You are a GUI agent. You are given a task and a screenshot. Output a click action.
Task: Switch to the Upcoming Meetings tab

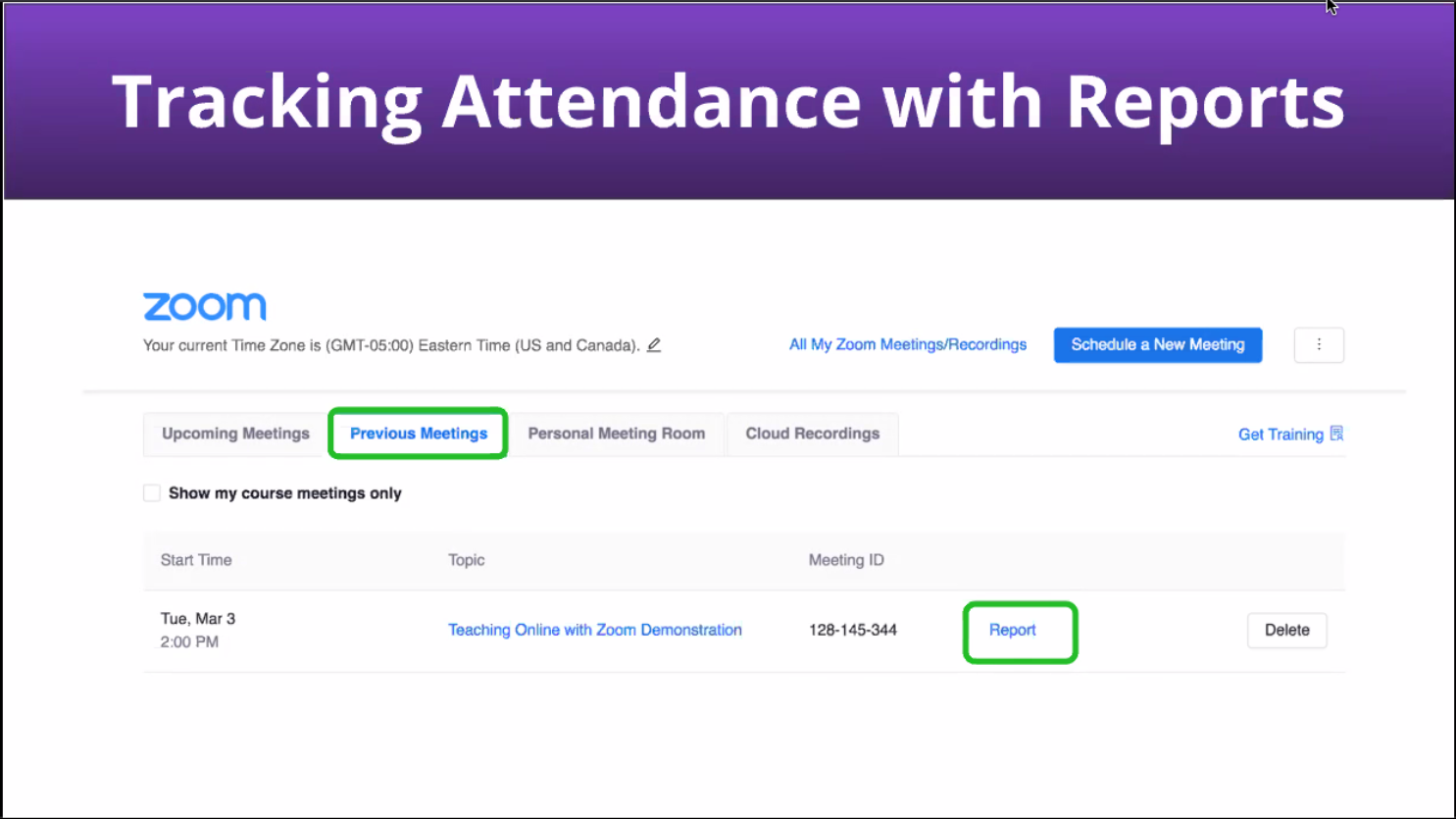235,434
